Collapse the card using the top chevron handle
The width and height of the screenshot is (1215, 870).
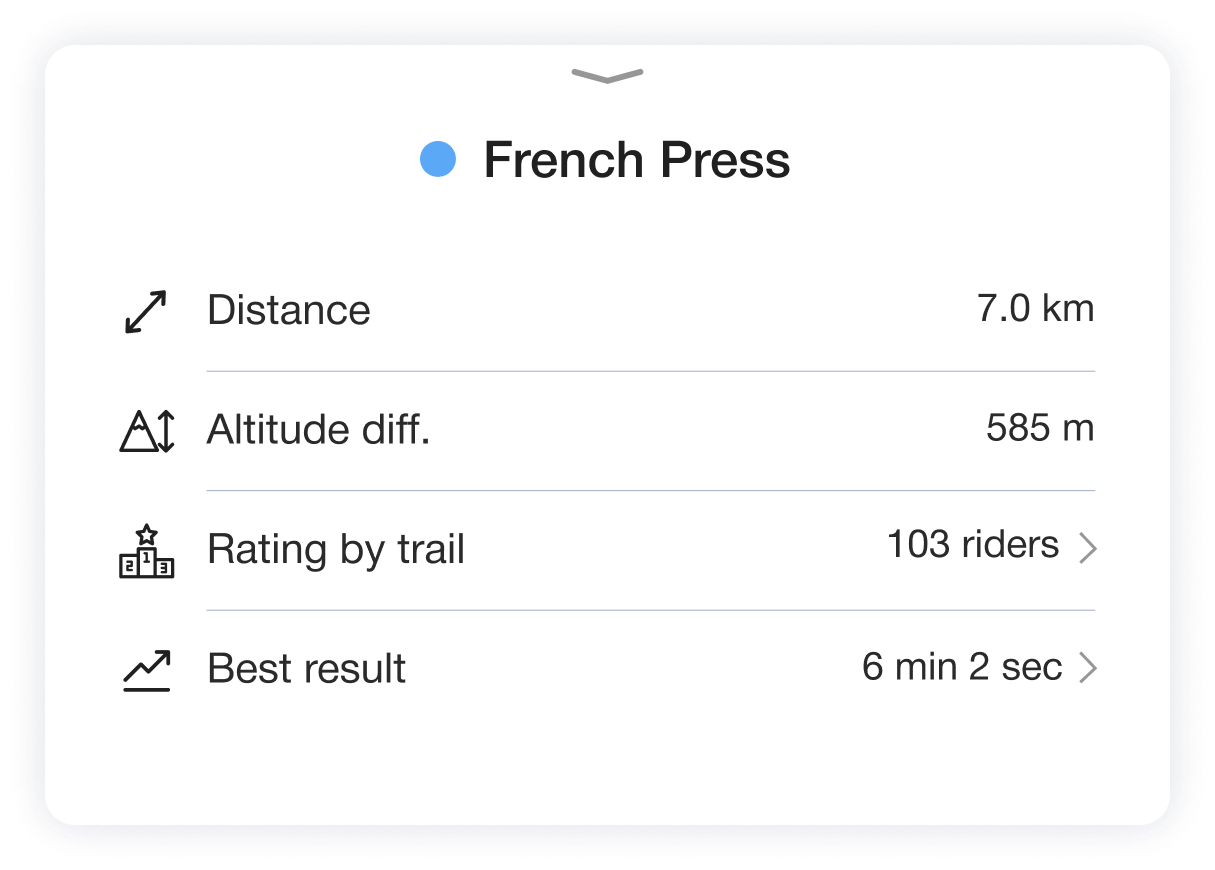click(x=607, y=76)
